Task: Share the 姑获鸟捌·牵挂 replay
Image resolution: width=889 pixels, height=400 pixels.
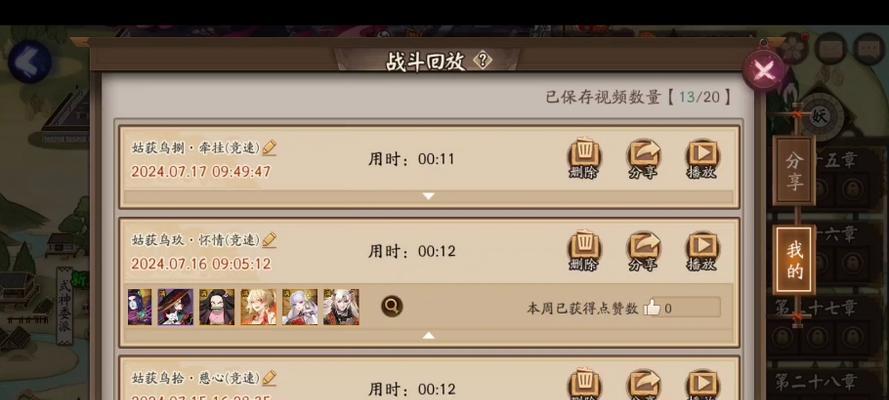Action: [x=644, y=159]
